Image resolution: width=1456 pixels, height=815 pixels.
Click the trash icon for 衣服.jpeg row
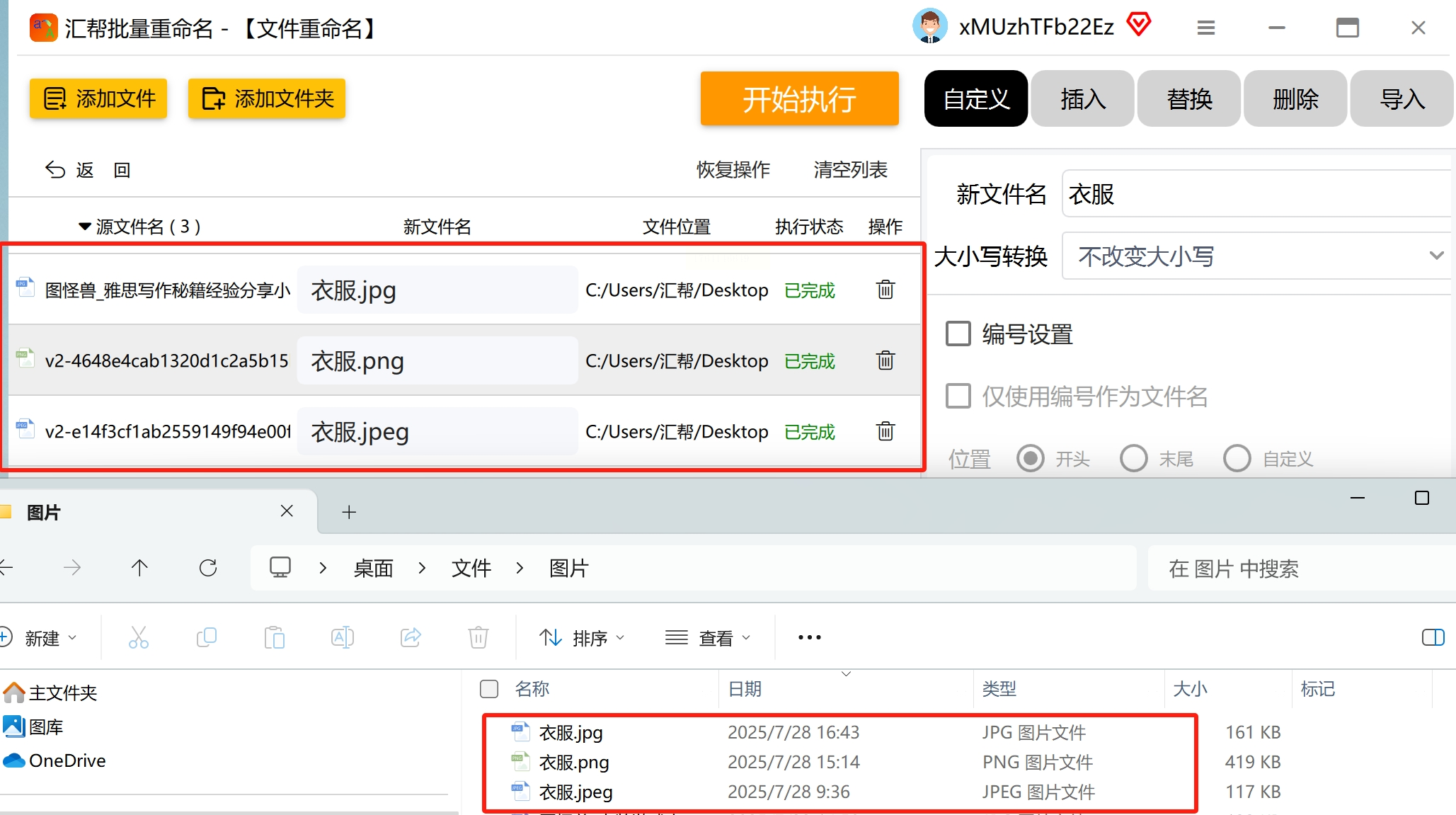(885, 431)
